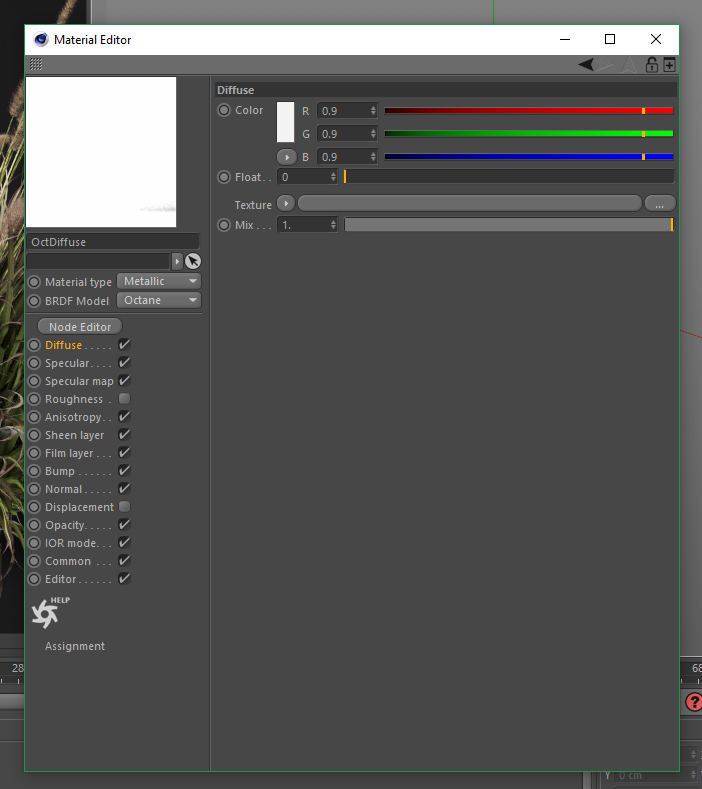Viewport: 702px width, 789px height.
Task: Click the OctDiffuse material name field
Action: point(113,242)
